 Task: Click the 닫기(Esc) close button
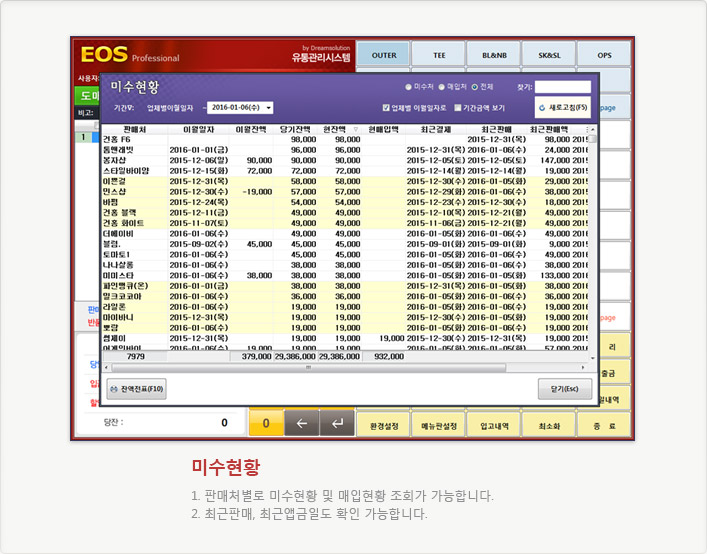565,389
